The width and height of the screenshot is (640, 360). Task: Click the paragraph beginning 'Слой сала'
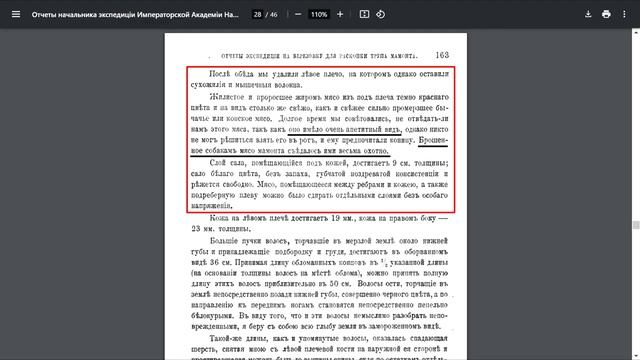coord(320,184)
